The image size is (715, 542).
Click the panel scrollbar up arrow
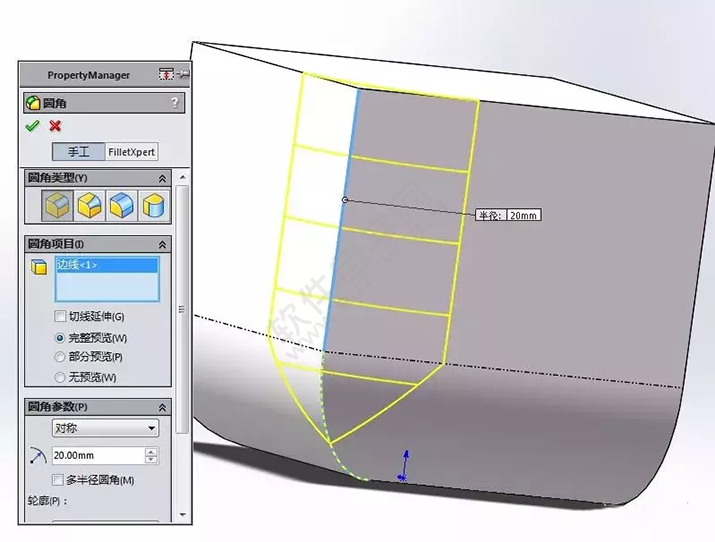pos(182,177)
